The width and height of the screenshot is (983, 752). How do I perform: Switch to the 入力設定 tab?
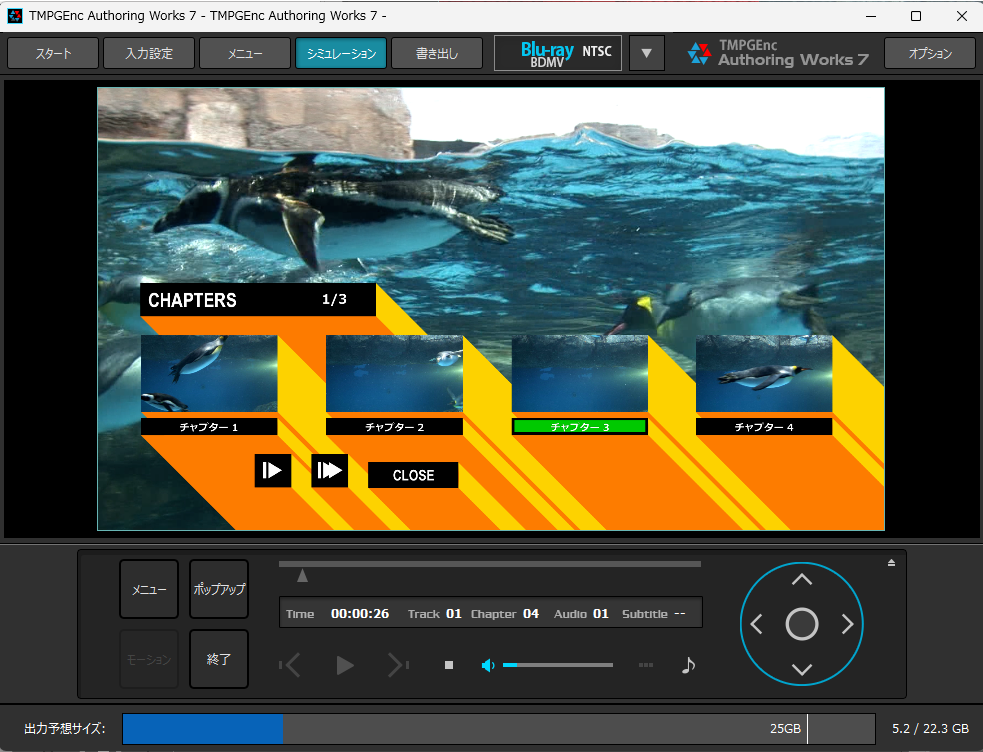(149, 54)
